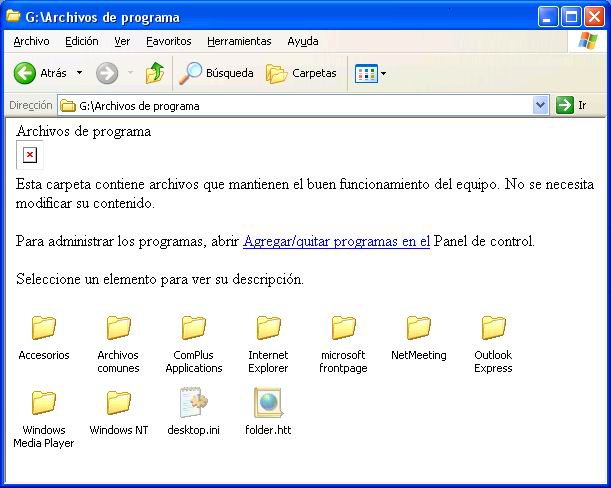Select the Accesorios folder
Viewport: 611px width, 488px height.
[44, 338]
